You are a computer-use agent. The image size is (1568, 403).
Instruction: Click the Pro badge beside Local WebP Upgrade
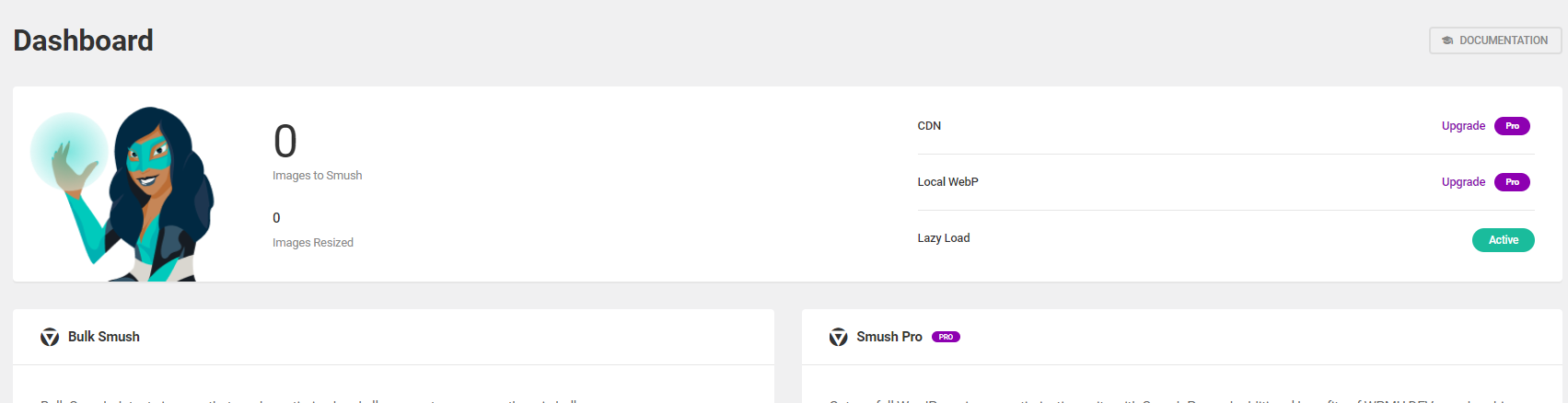1512,182
